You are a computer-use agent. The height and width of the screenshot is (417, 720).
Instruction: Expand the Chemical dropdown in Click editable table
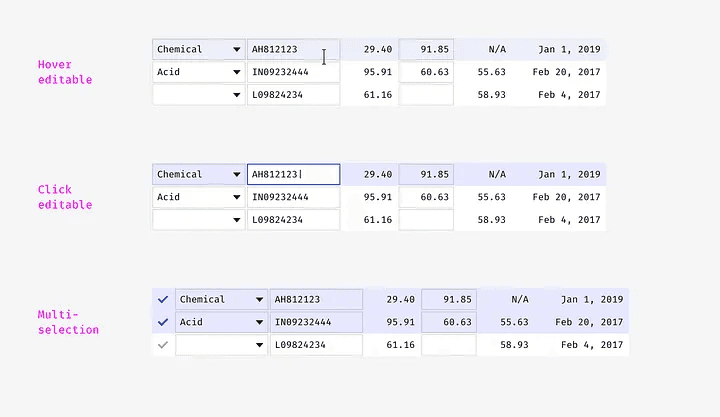click(x=199, y=175)
